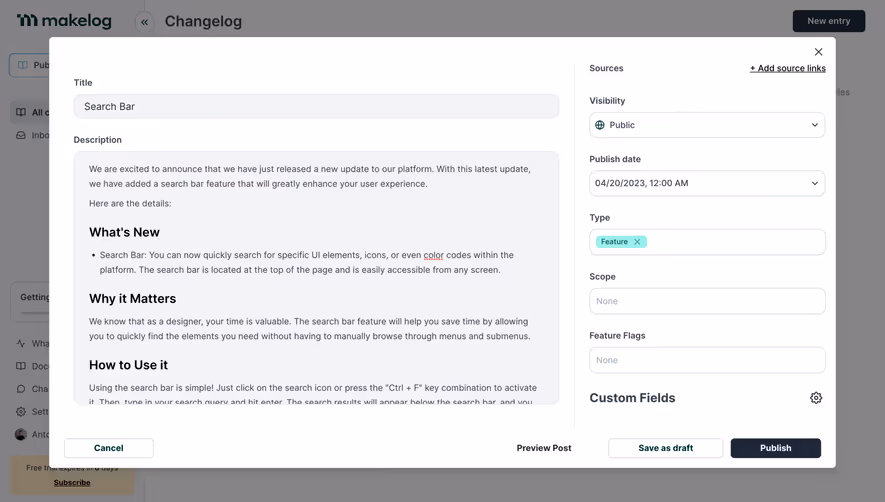Click Subscribe link in trial banner

(x=72, y=483)
